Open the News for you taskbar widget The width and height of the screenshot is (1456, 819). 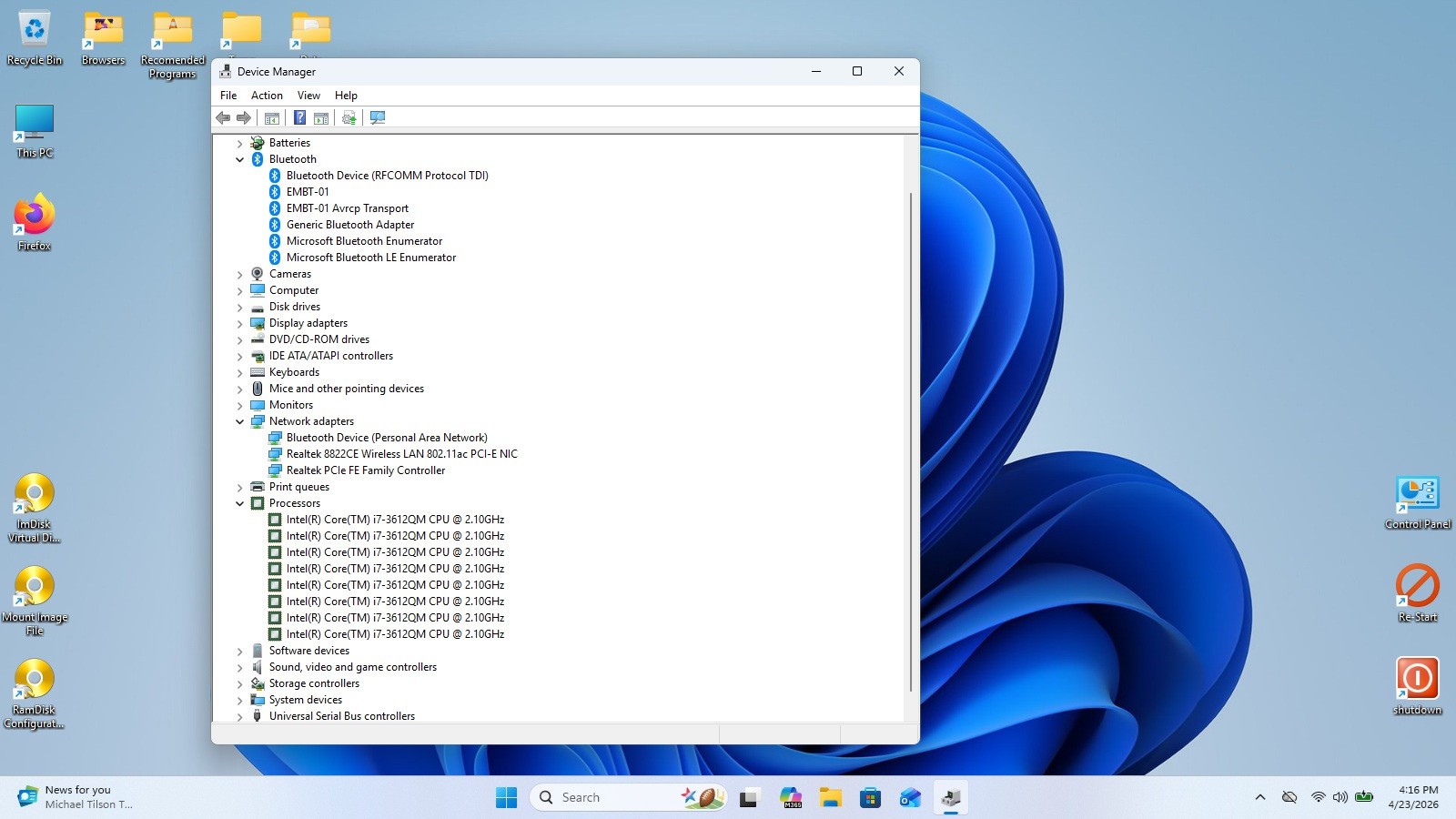coord(75,797)
